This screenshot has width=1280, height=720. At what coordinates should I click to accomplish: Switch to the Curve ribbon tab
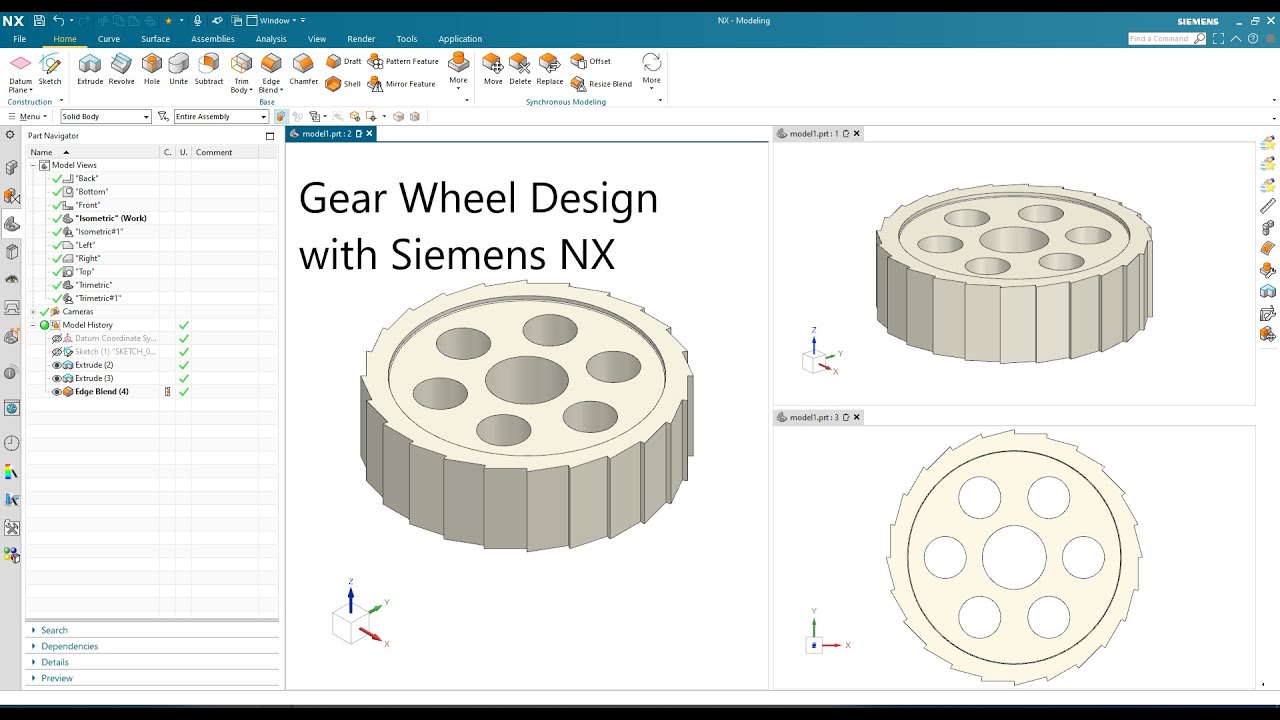(109, 39)
